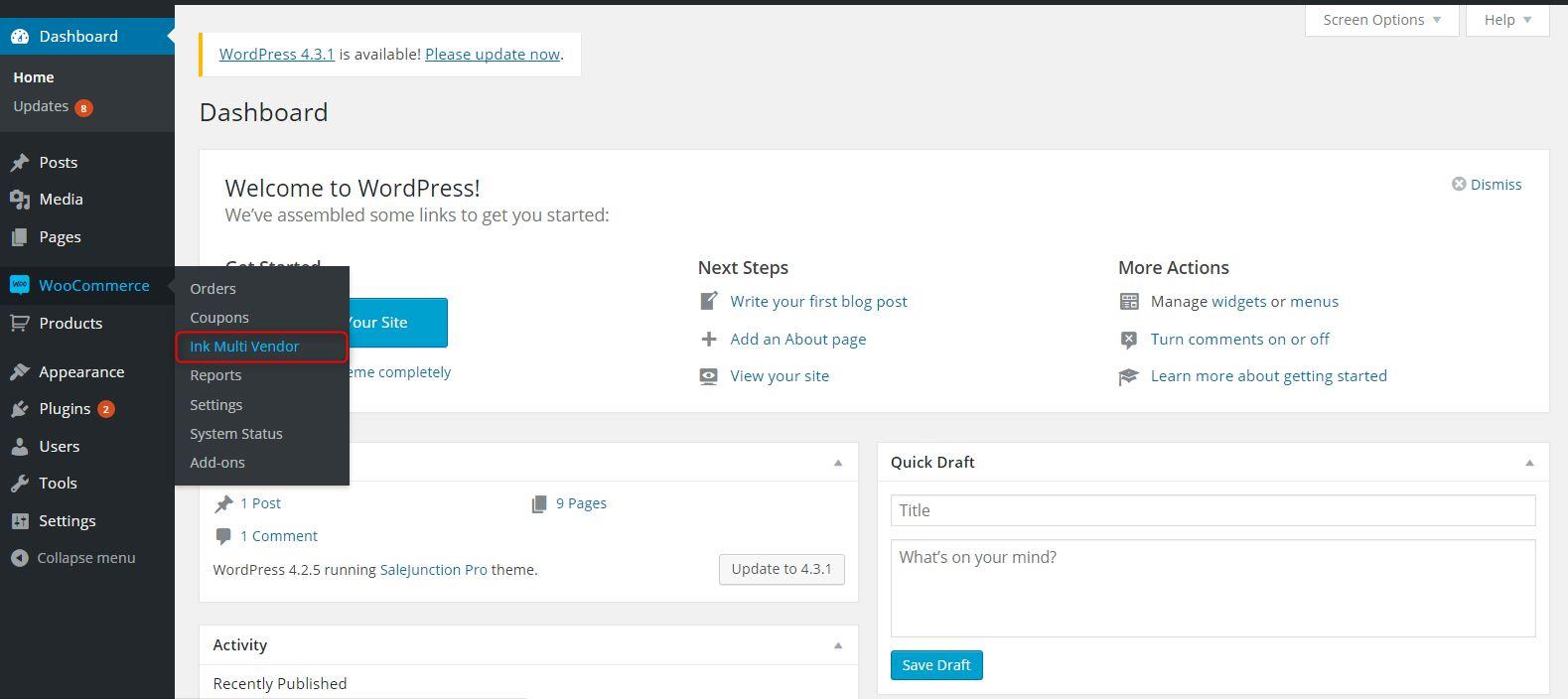Open Turn comments on or off link
This screenshot has height=699, width=1568.
pos(1240,340)
